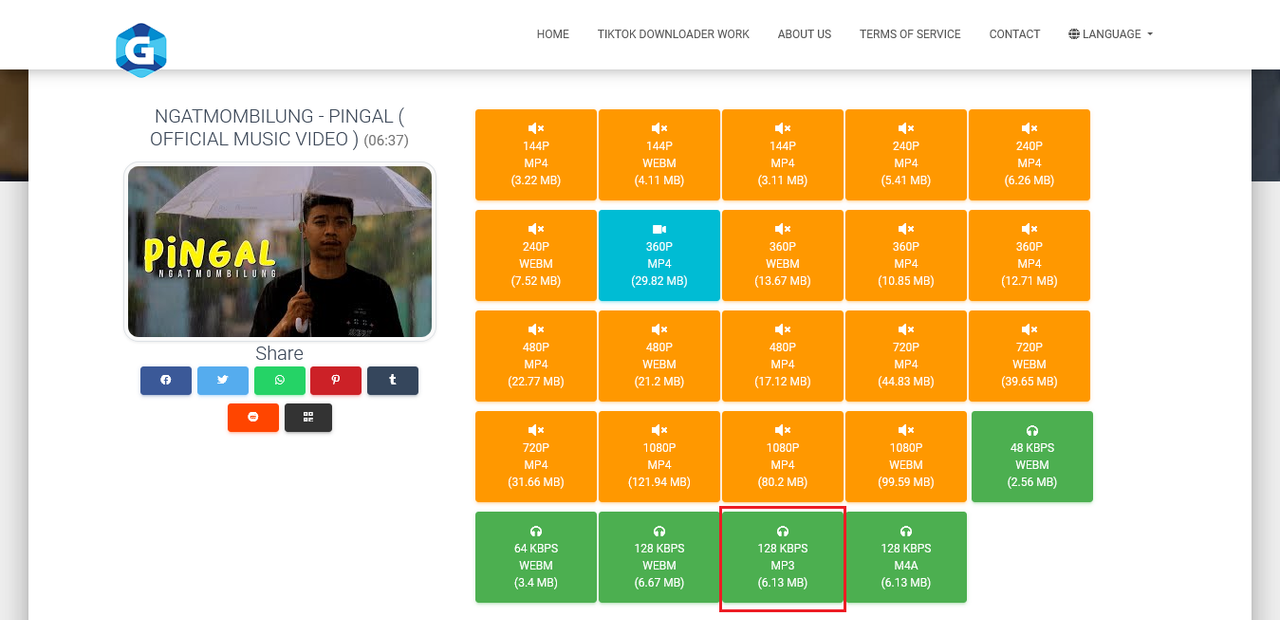Download 720P WEBM 39.65 MB

[1029, 356]
